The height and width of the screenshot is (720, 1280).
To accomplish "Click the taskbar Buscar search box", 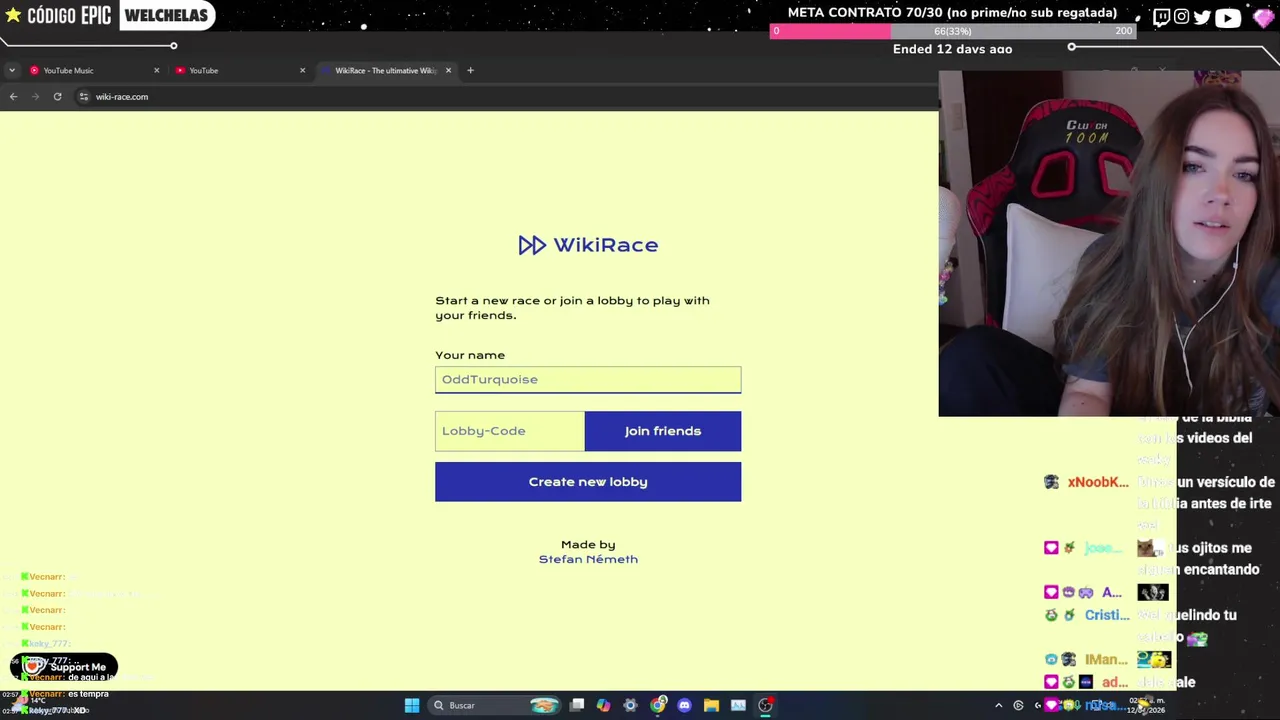I will [495, 705].
